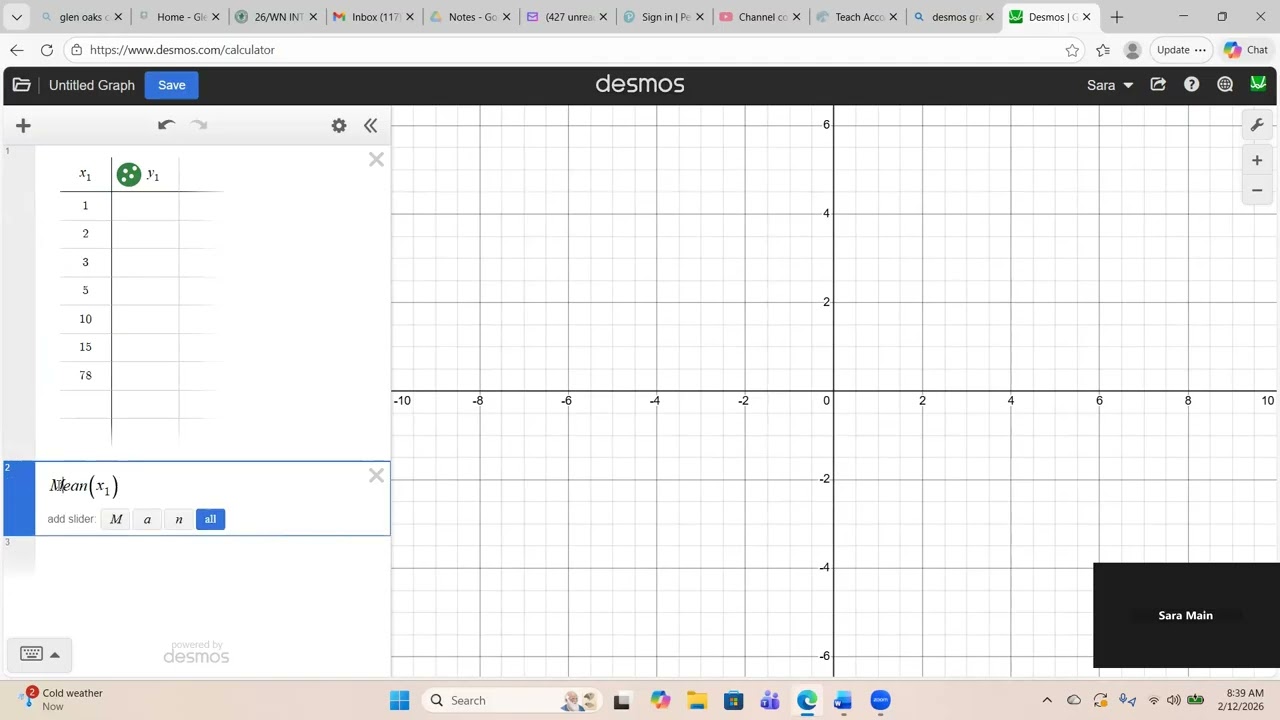Viewport: 1280px width, 720px height.
Task: Click the browser Update button
Action: (x=1181, y=50)
